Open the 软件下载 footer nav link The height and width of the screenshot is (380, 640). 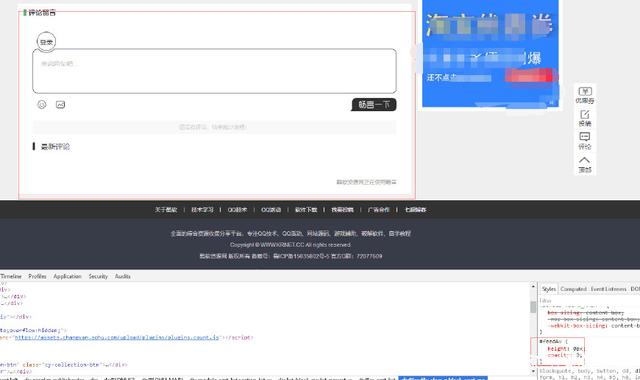click(306, 210)
